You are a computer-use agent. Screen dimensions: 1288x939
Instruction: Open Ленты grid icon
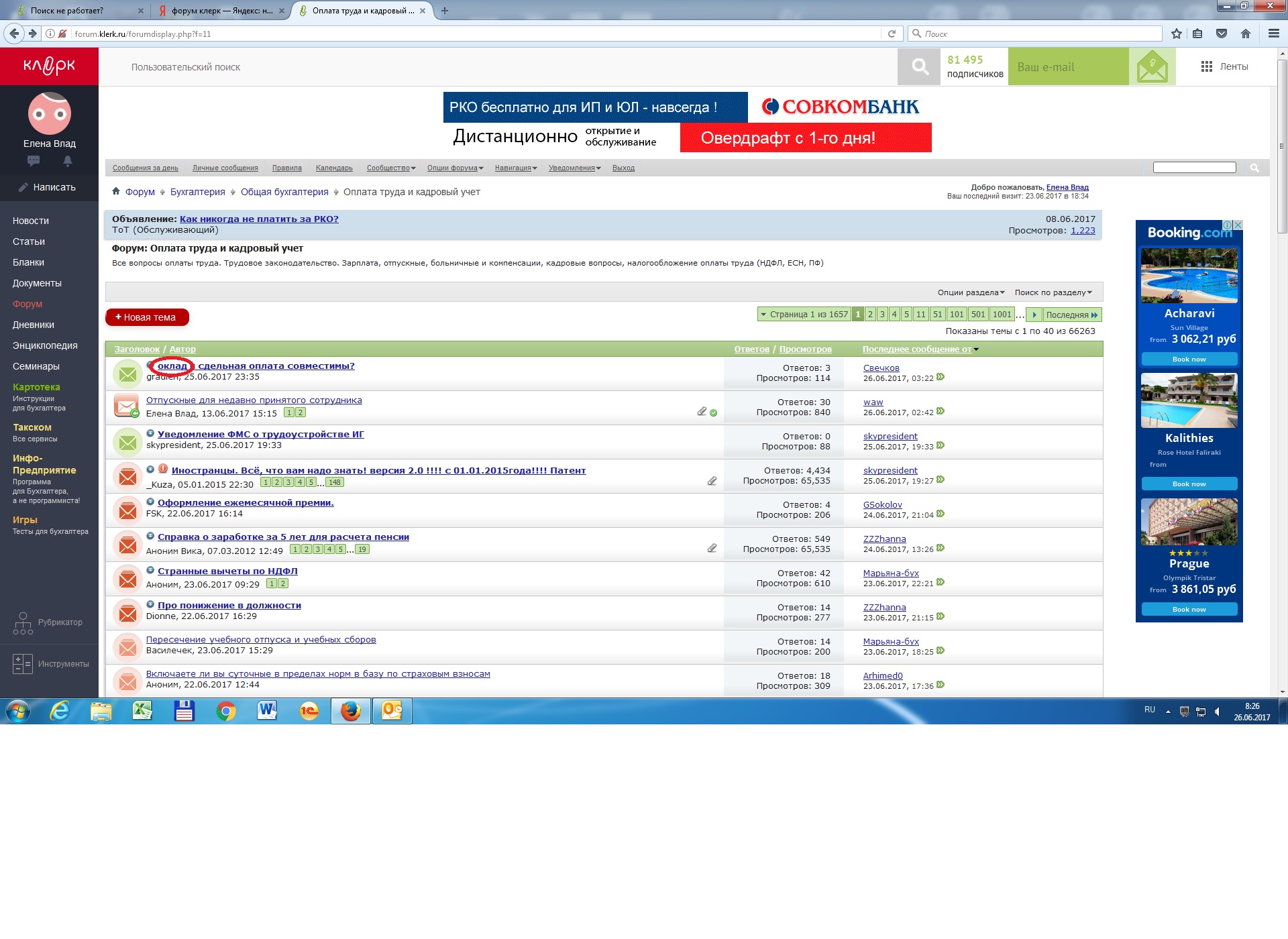pos(1206,66)
